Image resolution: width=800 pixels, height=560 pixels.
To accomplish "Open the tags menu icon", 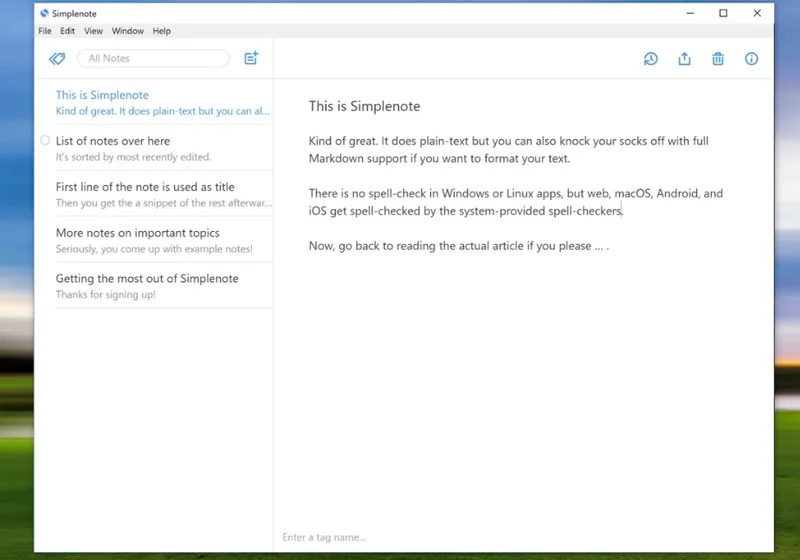I will point(57,59).
